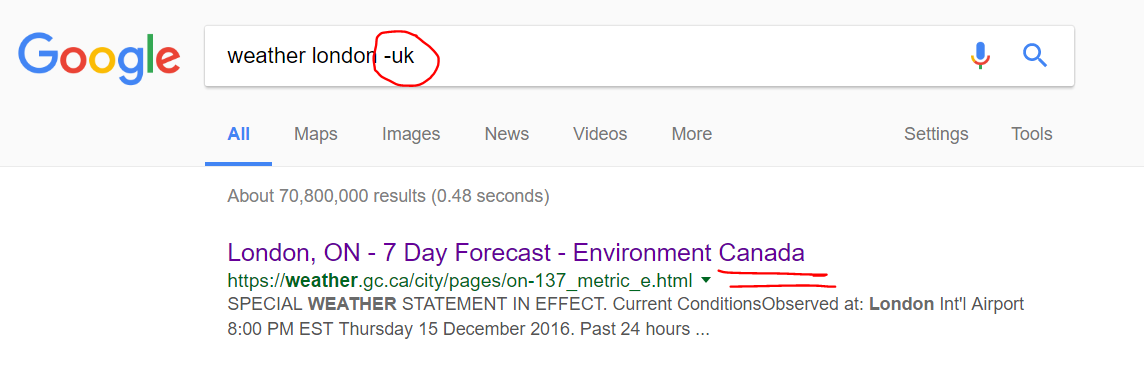Click the magnifying glass search icon
Viewport: 1144px width, 366px height.
coord(1035,55)
